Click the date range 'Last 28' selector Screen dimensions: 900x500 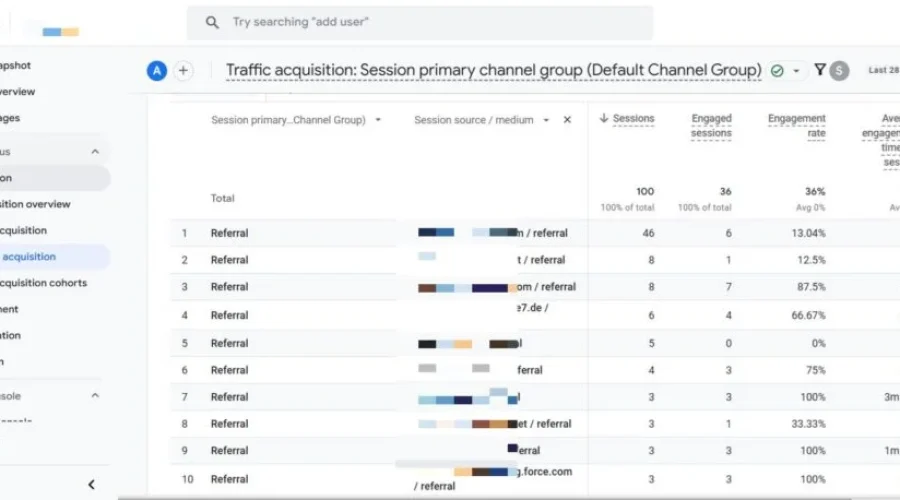884,70
